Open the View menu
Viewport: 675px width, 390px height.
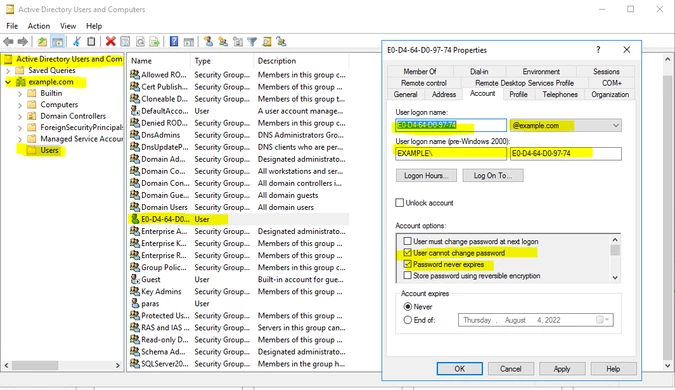[x=68, y=26]
